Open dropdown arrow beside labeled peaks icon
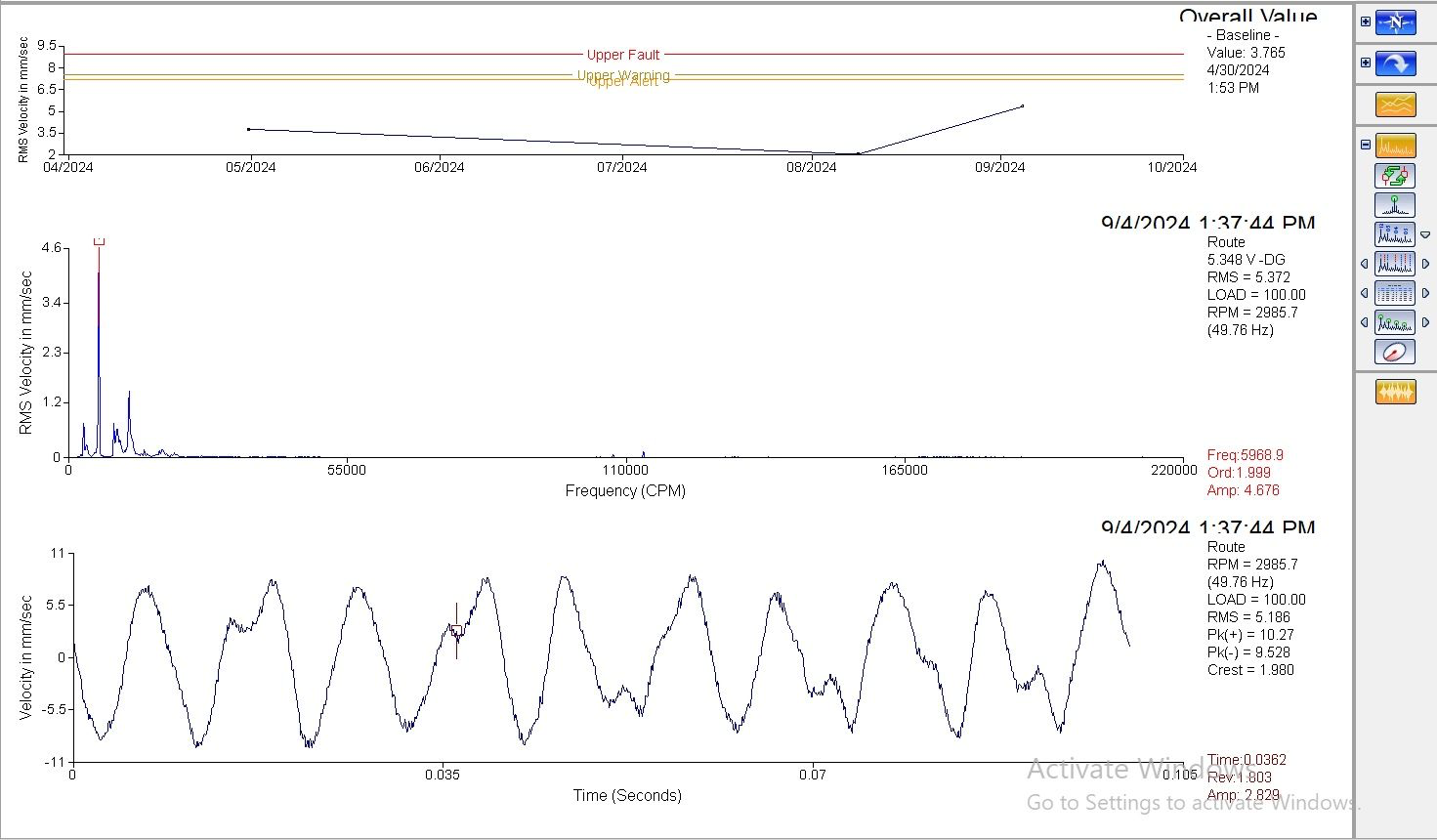 (x=1425, y=234)
